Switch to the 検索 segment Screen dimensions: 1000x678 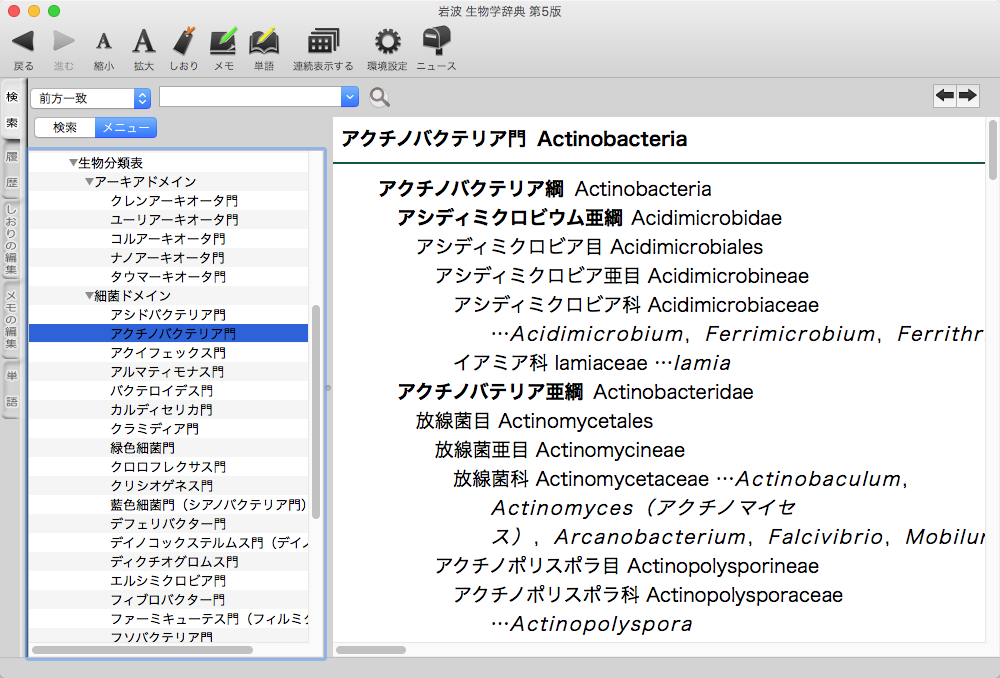point(65,128)
